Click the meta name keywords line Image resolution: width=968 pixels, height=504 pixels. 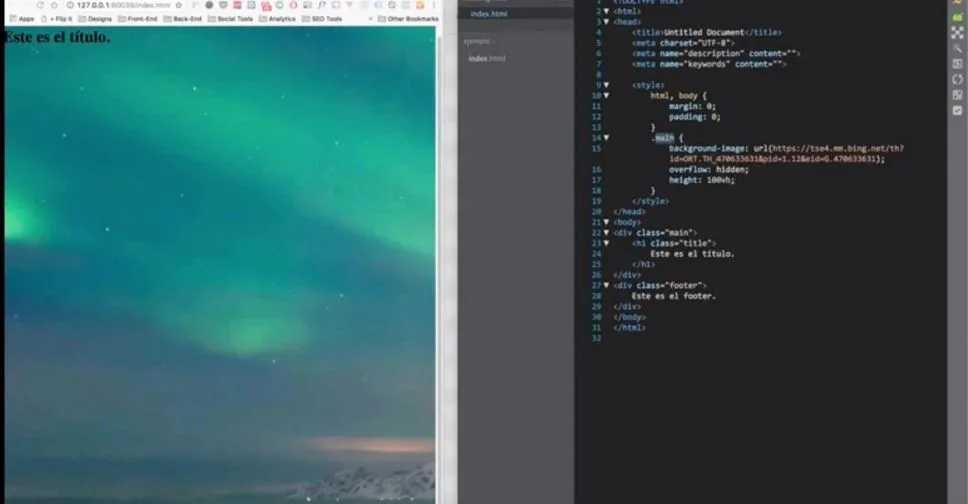(x=709, y=64)
